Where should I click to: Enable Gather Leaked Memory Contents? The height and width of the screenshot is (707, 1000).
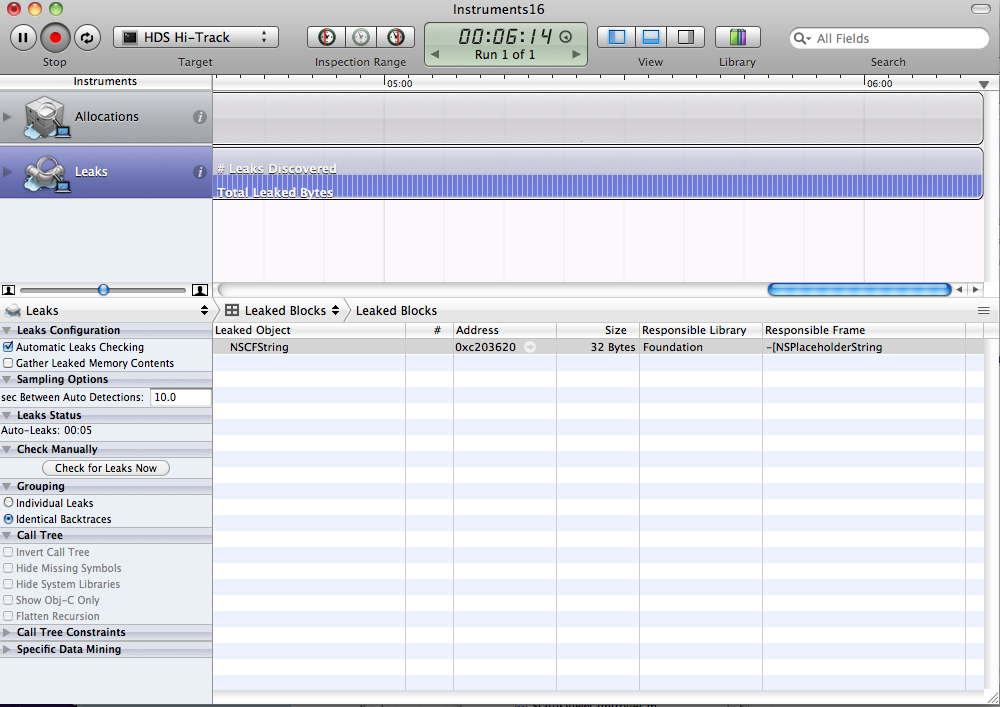(9, 363)
